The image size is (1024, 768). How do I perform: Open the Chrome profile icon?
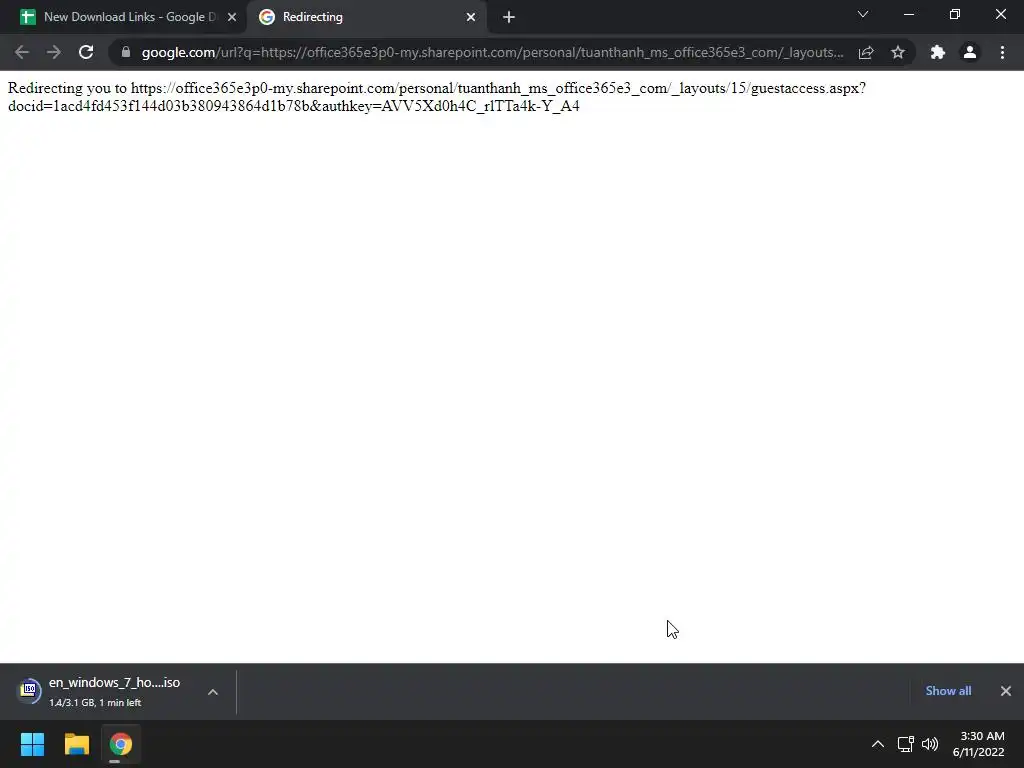pos(970,52)
